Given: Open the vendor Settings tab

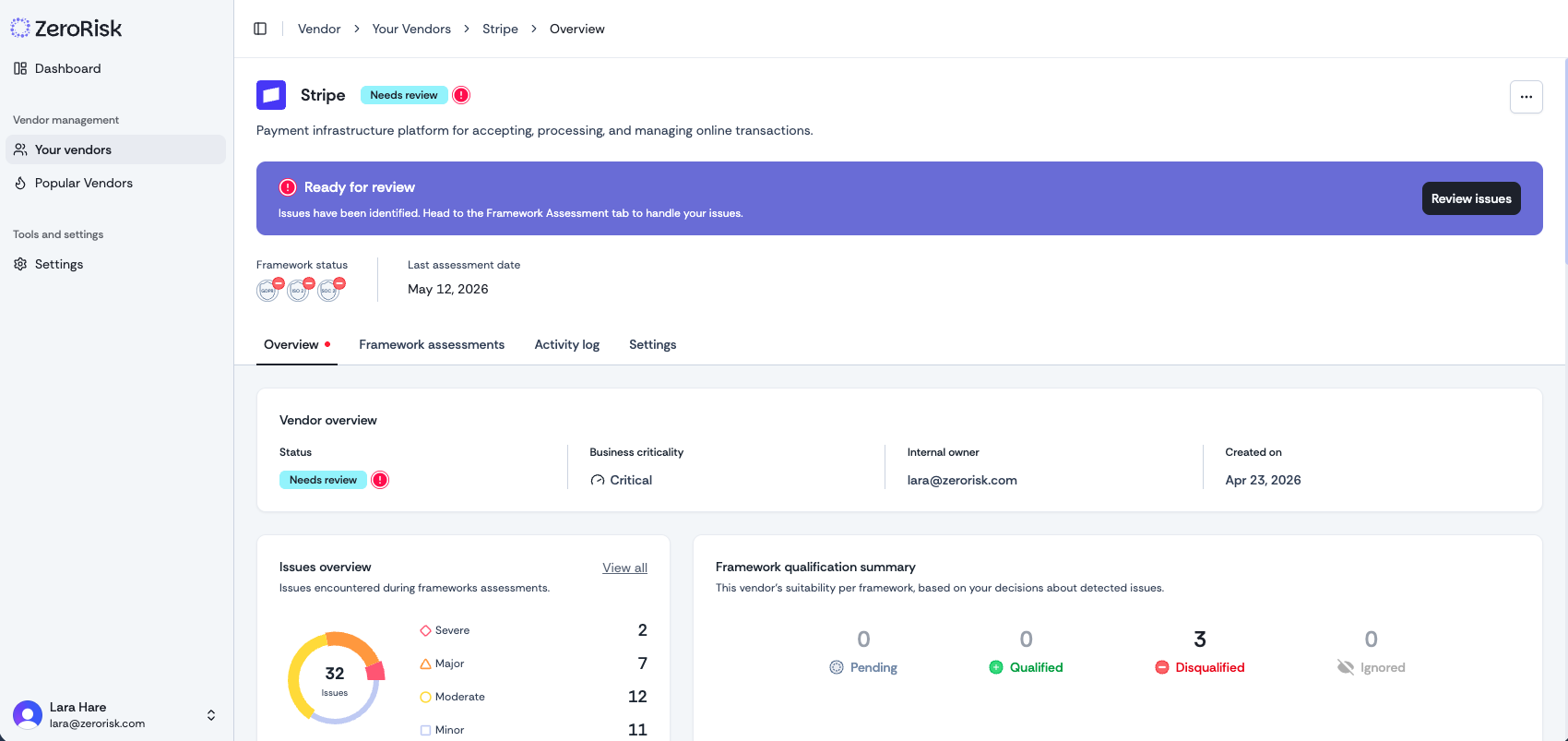Looking at the screenshot, I should tap(653, 344).
